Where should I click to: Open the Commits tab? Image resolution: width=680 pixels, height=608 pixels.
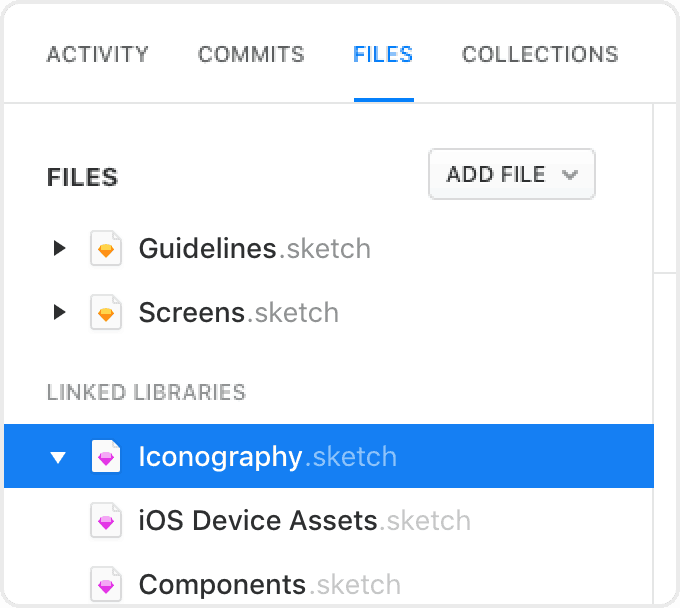[x=251, y=55]
